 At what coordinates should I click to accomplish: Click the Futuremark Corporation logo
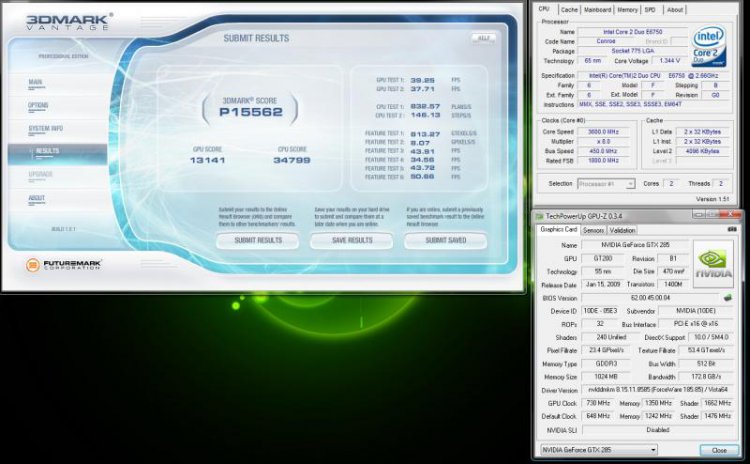[64, 265]
